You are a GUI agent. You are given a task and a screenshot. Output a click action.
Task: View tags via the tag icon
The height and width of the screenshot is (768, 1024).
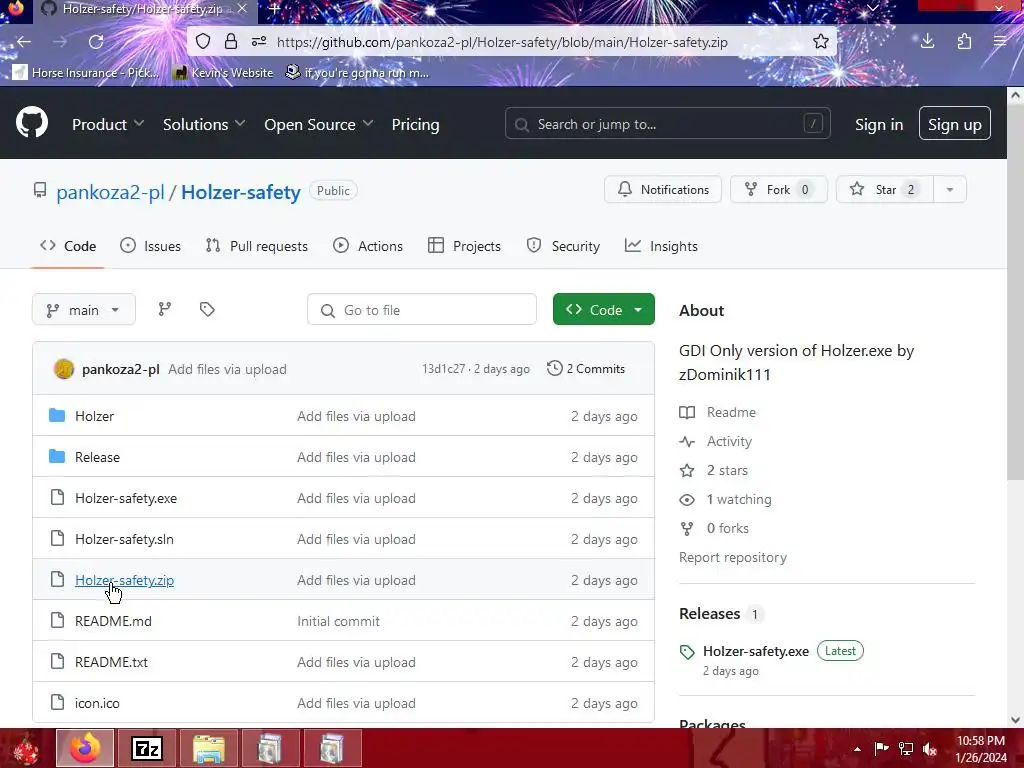pyautogui.click(x=207, y=309)
